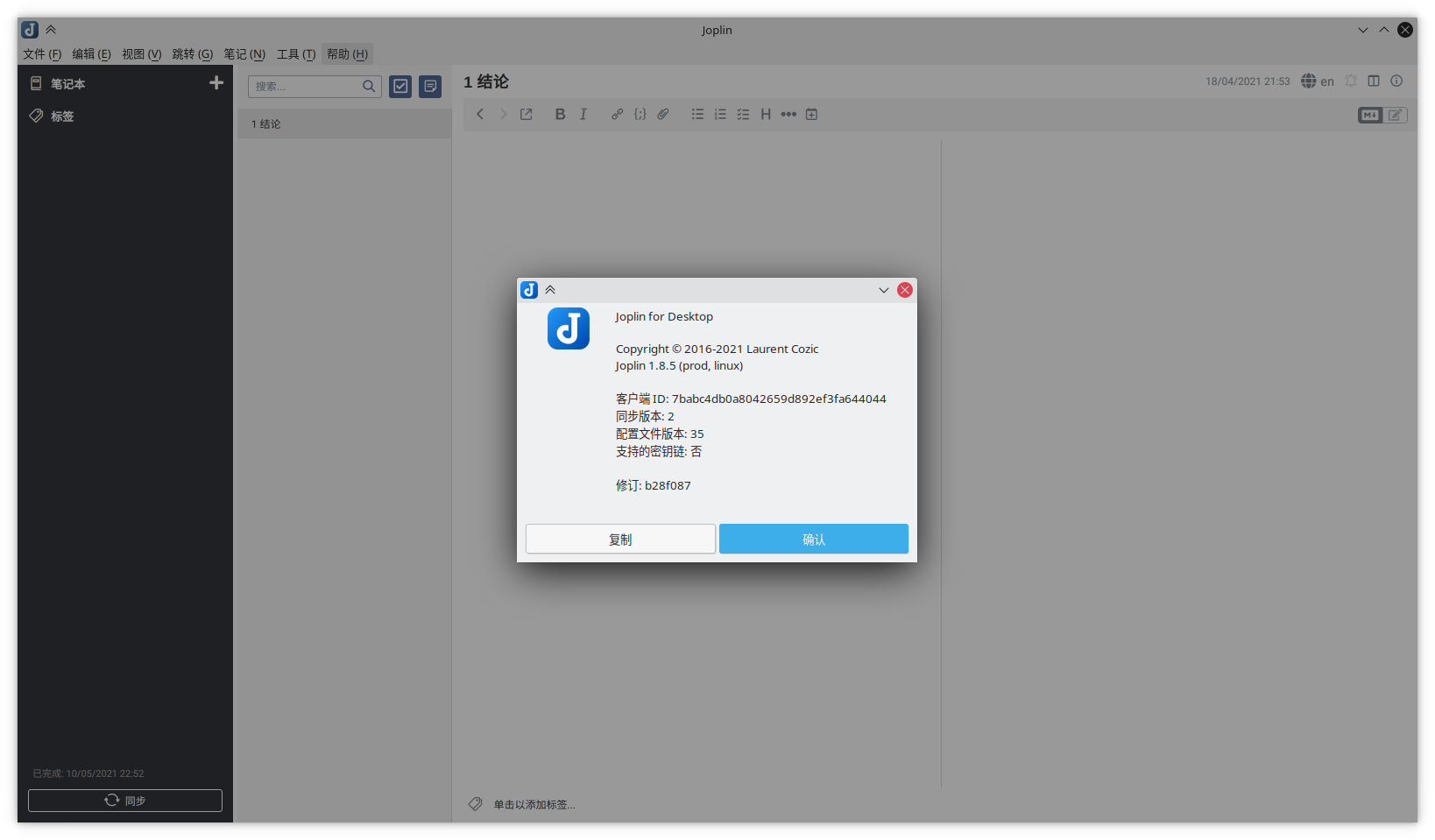Viewport: 1435px width, 840px height.
Task: Open the 文件 (F) menu
Action: pyautogui.click(x=42, y=54)
